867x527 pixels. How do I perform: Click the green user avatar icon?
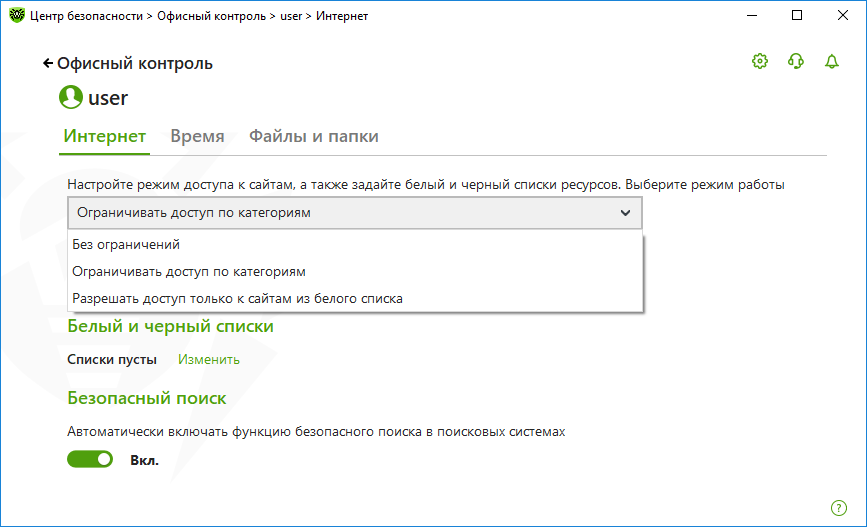click(x=71, y=97)
